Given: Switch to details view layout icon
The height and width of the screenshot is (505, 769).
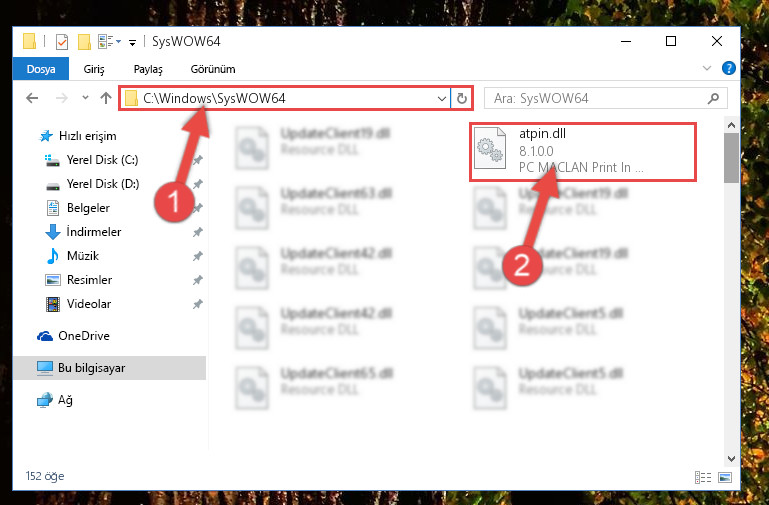Looking at the screenshot, I should (703, 477).
